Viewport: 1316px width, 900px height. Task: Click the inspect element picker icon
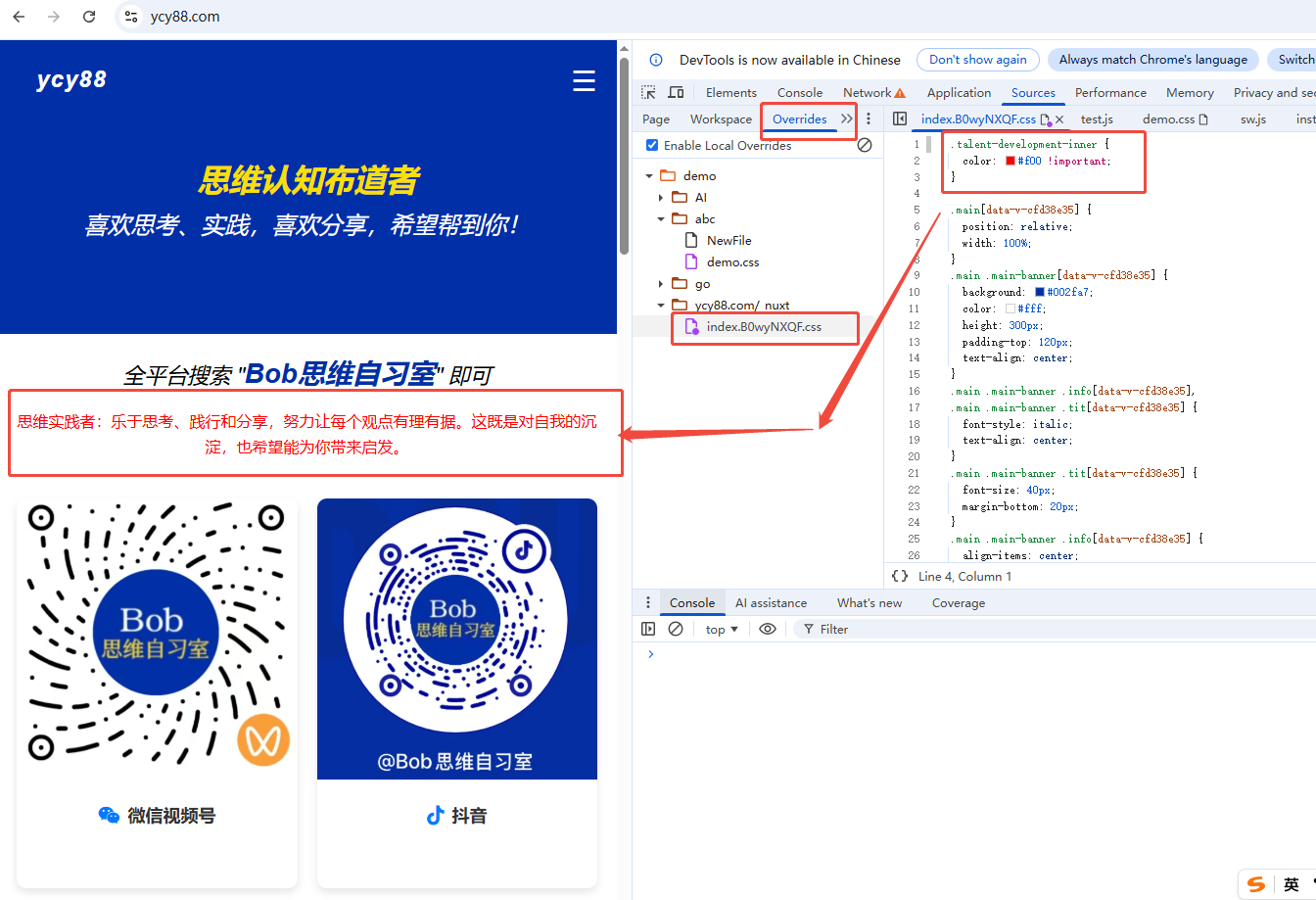(648, 93)
